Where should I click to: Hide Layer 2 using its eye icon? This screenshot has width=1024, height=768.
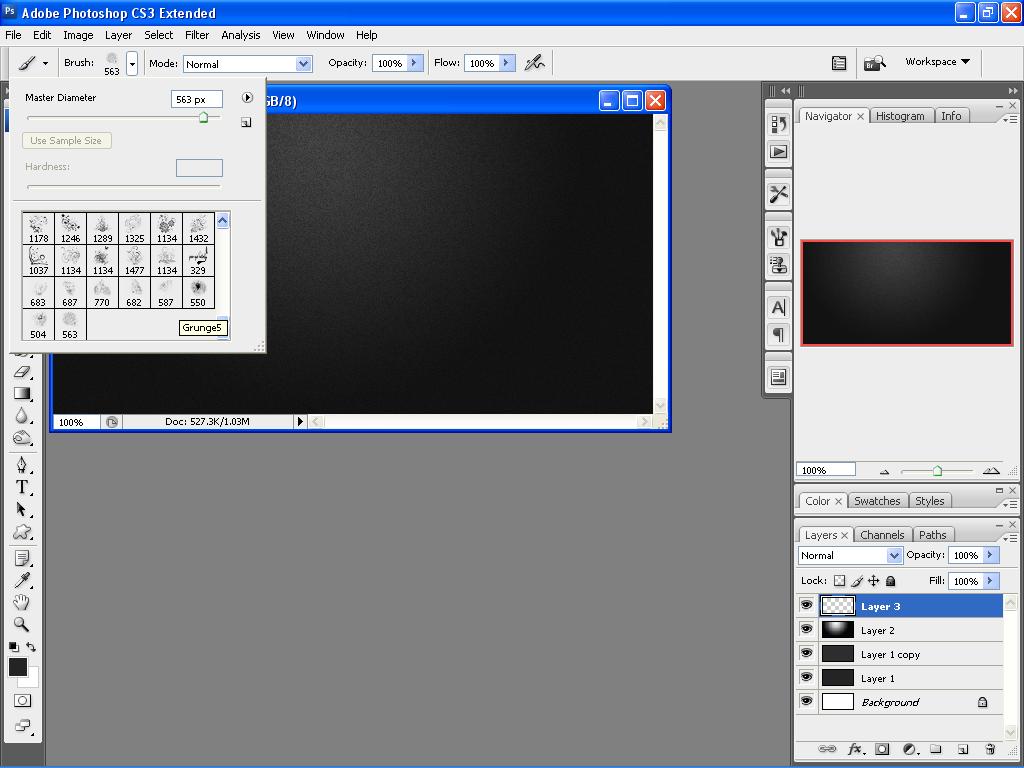click(x=806, y=630)
